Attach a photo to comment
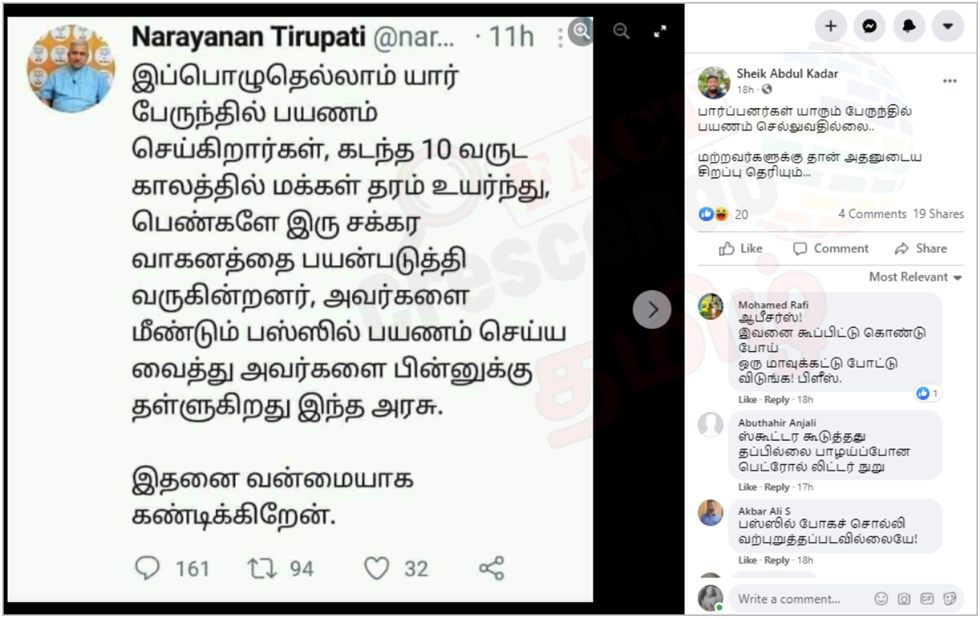Screen dimensions: 980x618 pyautogui.click(x=904, y=599)
